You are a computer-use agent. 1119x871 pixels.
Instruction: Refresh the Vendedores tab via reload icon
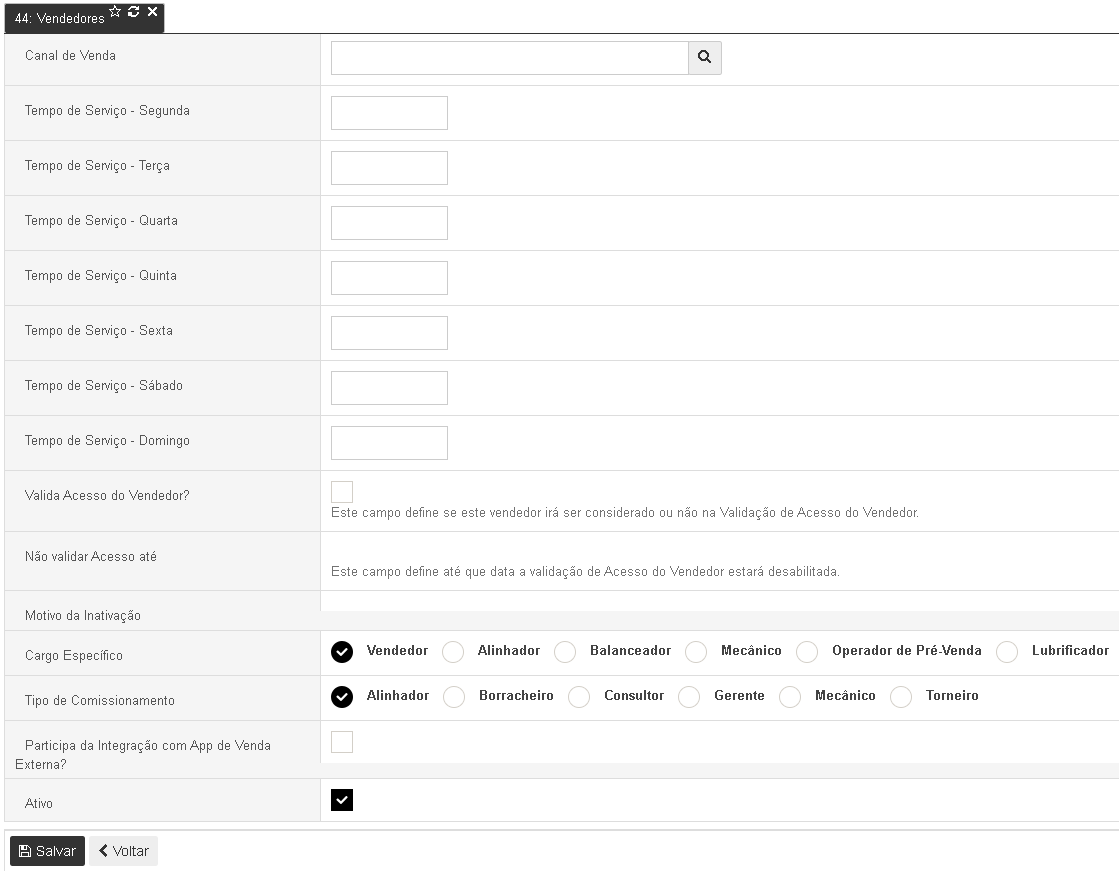point(133,11)
